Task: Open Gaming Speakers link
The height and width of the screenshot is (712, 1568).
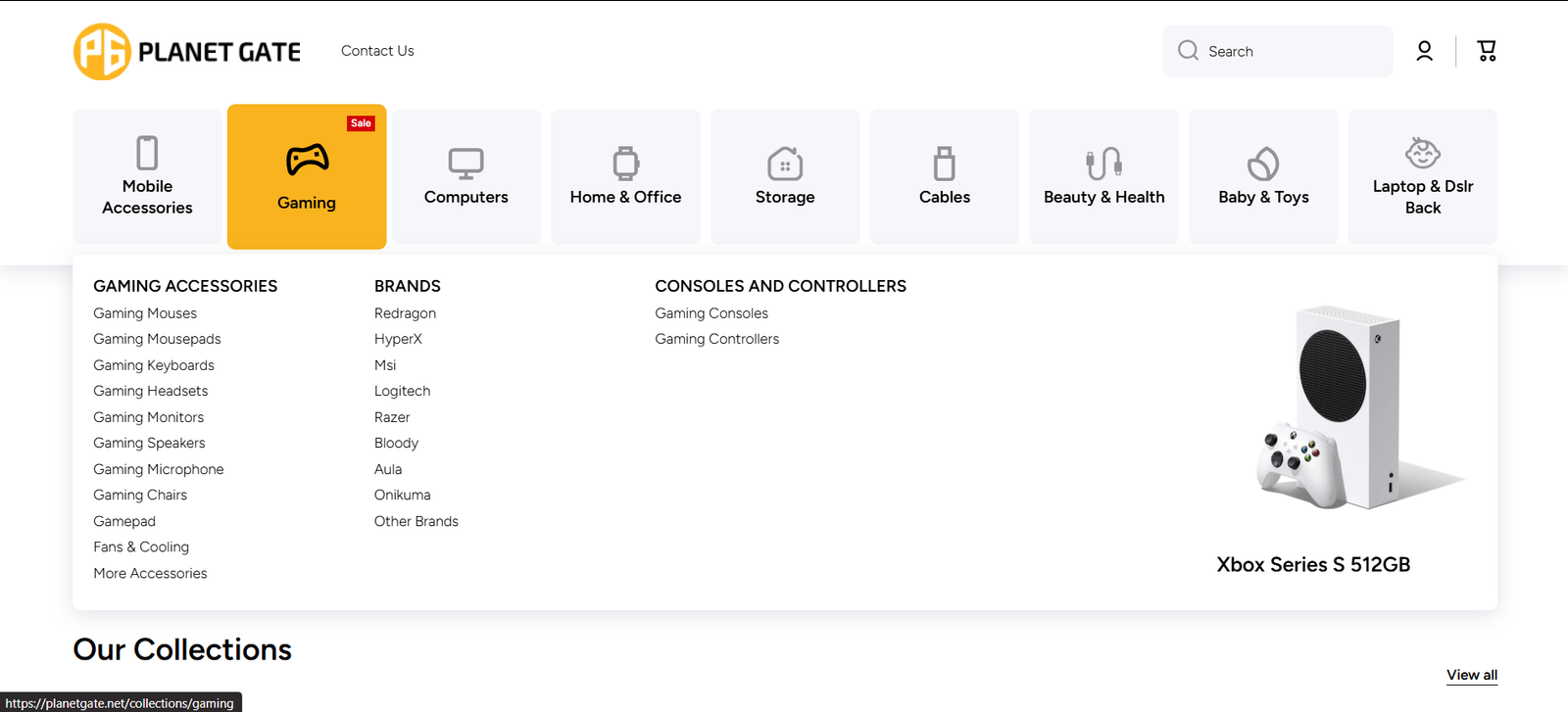Action: (149, 443)
